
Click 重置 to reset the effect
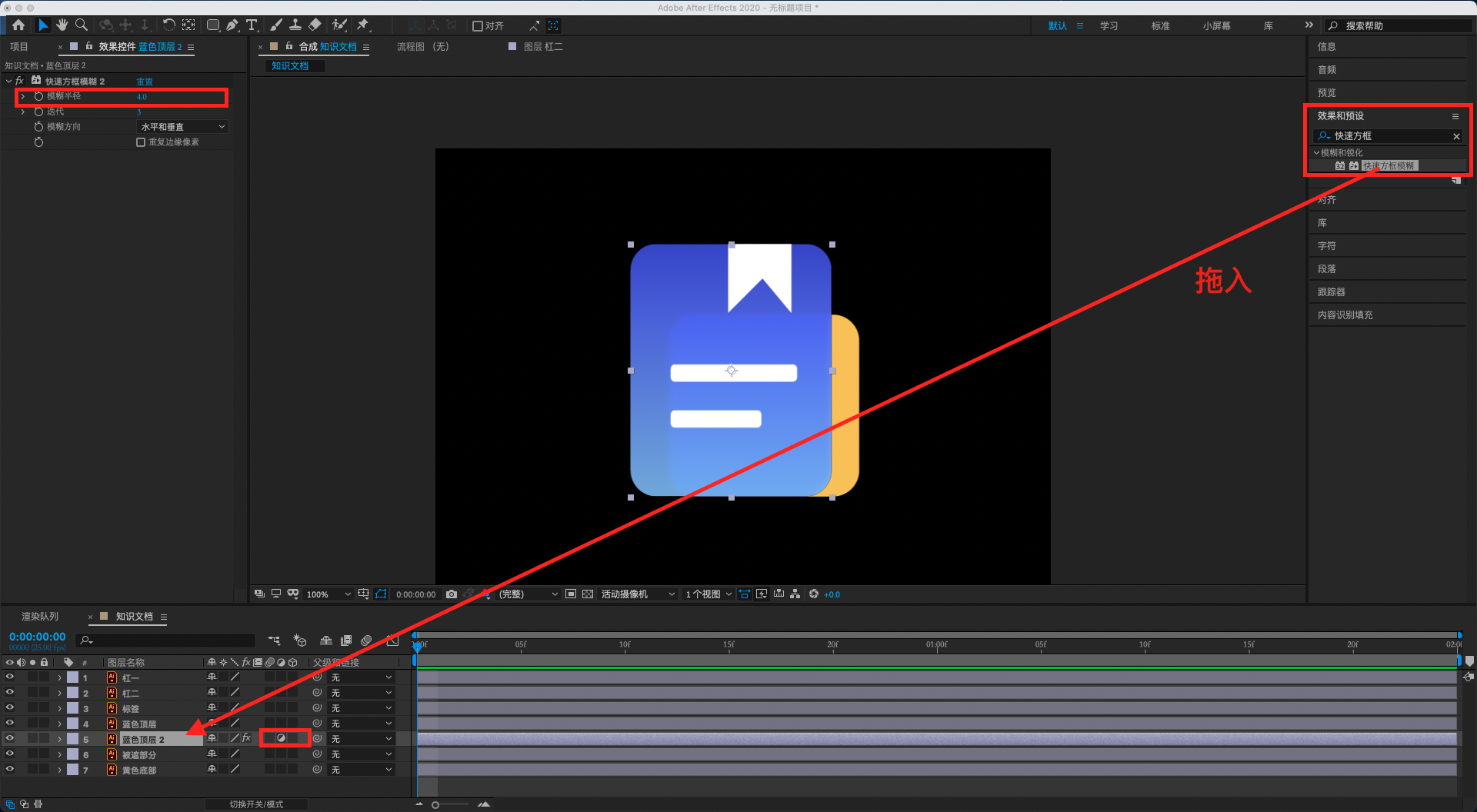pyautogui.click(x=145, y=82)
